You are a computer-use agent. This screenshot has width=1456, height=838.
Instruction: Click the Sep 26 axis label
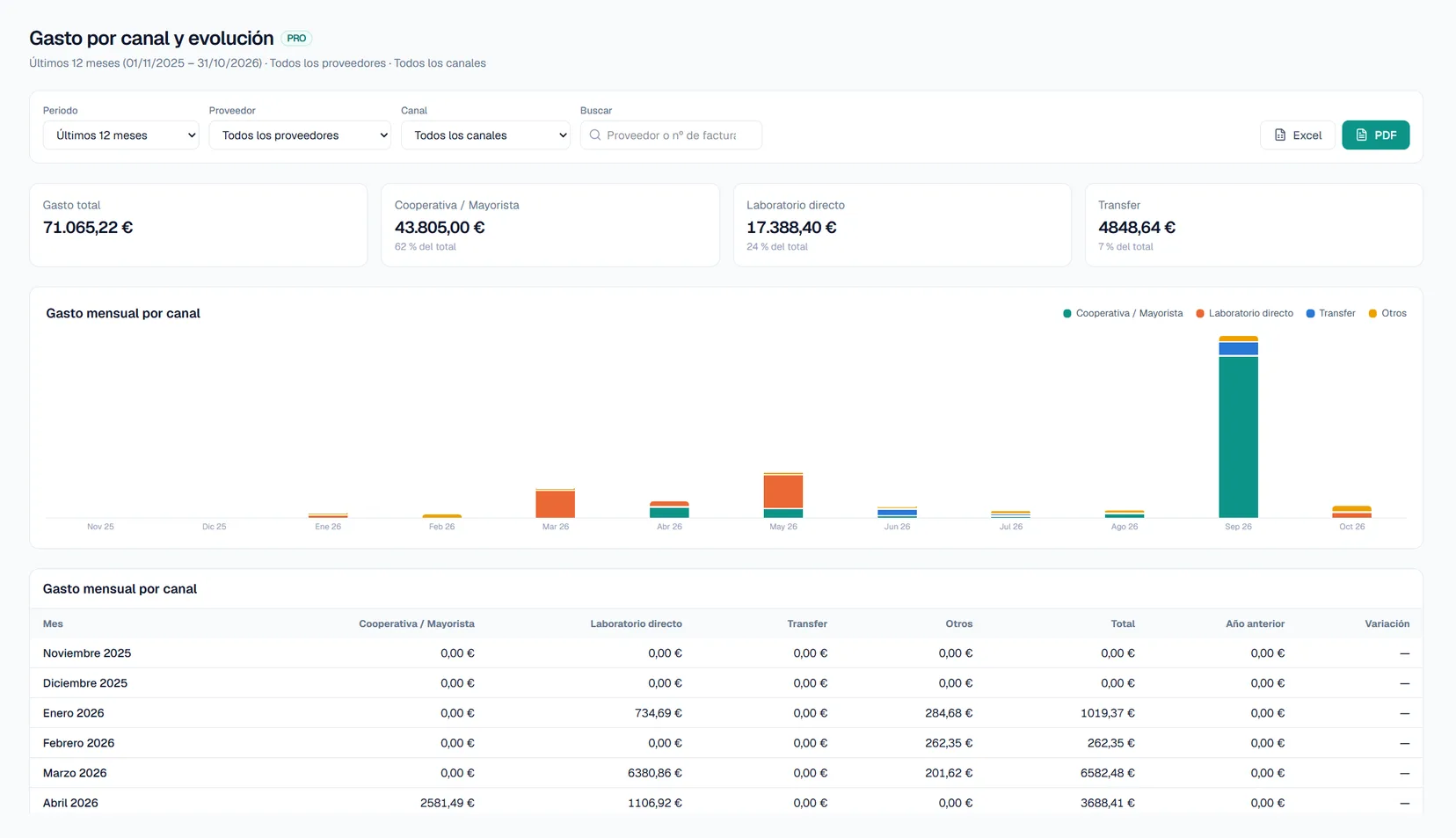(x=1238, y=527)
